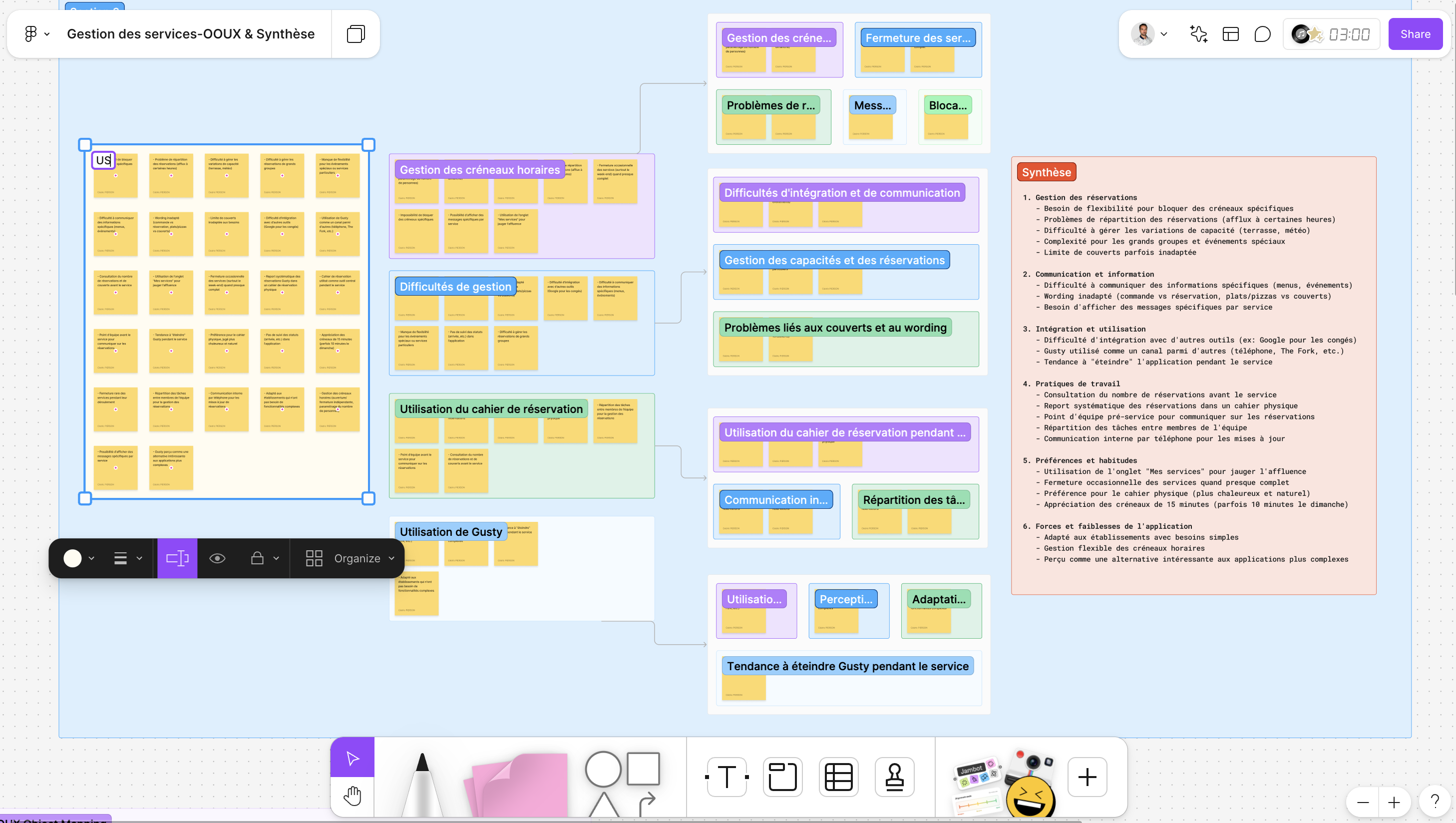The height and width of the screenshot is (823, 1456).
Task: Select the Table tool
Action: tap(838, 777)
